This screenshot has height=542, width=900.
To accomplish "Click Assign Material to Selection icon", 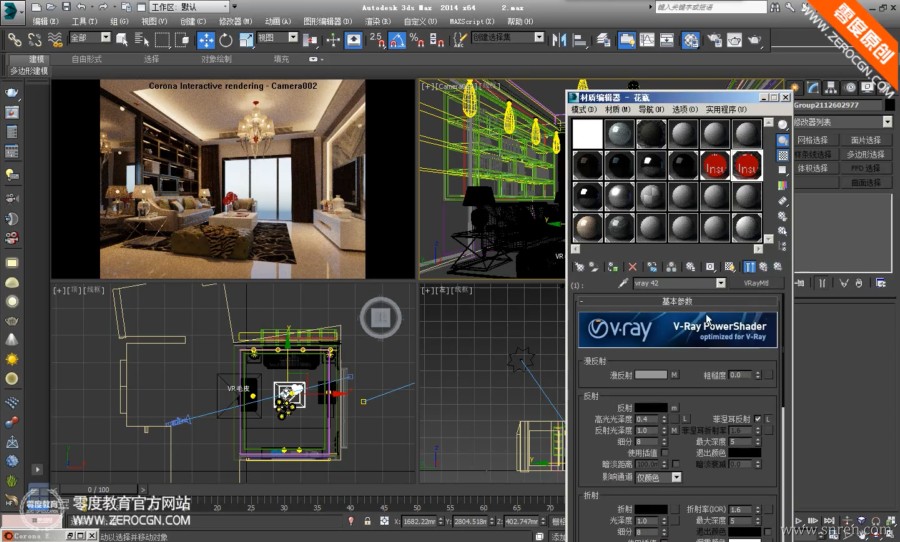I will (612, 267).
